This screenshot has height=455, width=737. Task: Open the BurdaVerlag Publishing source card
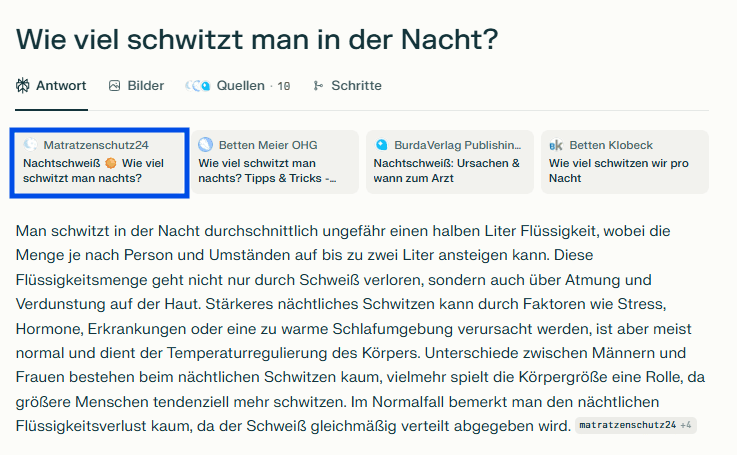(450, 162)
